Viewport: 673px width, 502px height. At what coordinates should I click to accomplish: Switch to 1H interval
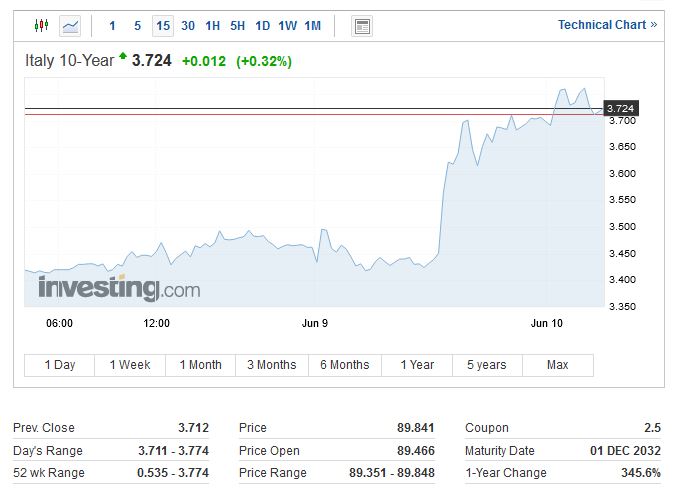point(213,26)
